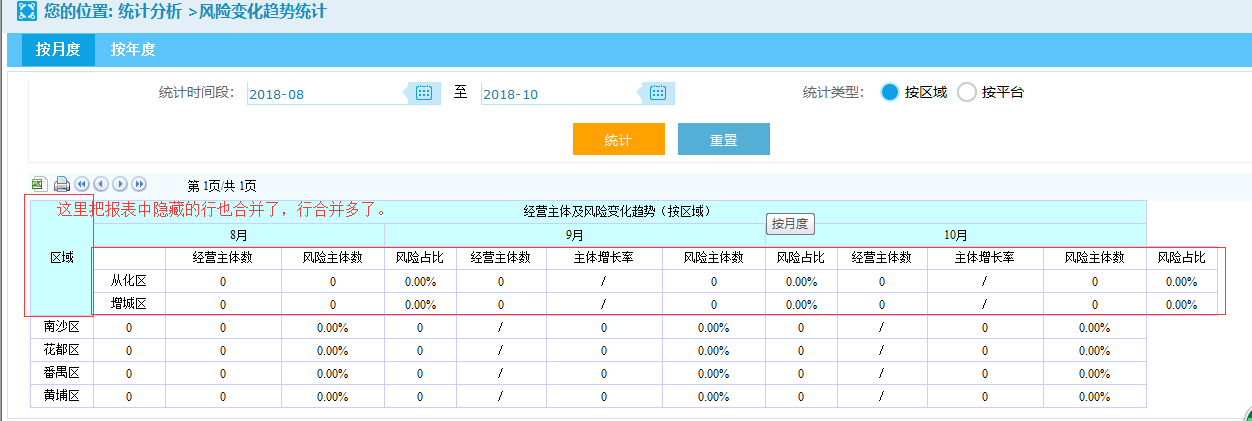Image resolution: width=1252 pixels, height=421 pixels.
Task: Go to next report page
Action: coord(120,184)
